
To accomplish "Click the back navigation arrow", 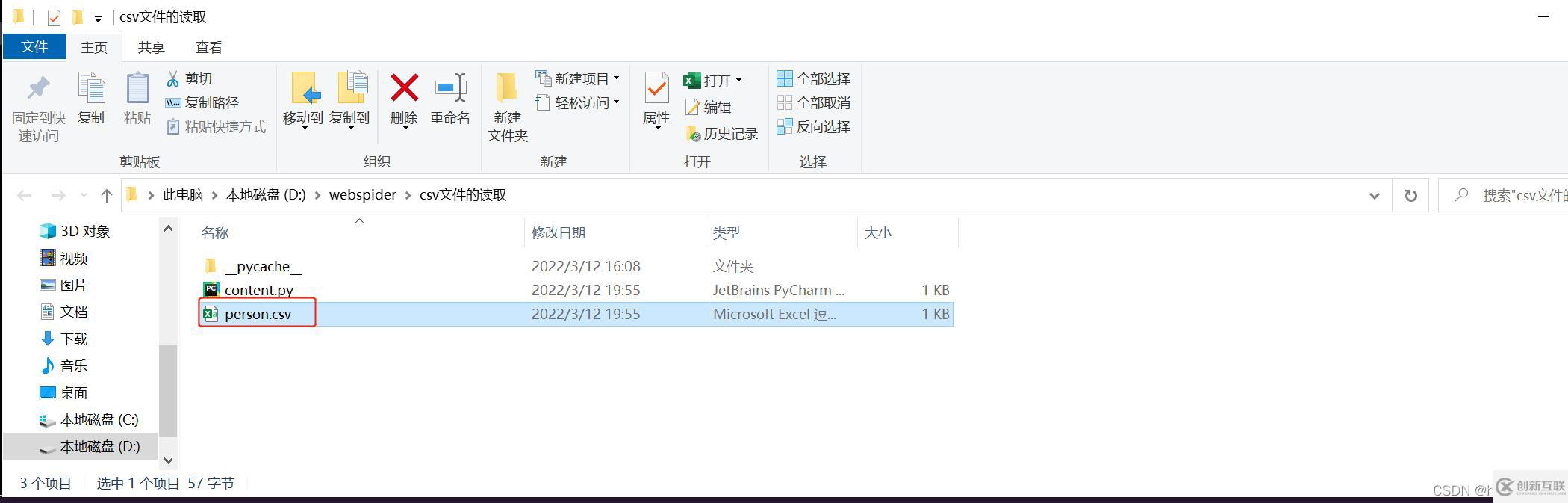I will (25, 195).
